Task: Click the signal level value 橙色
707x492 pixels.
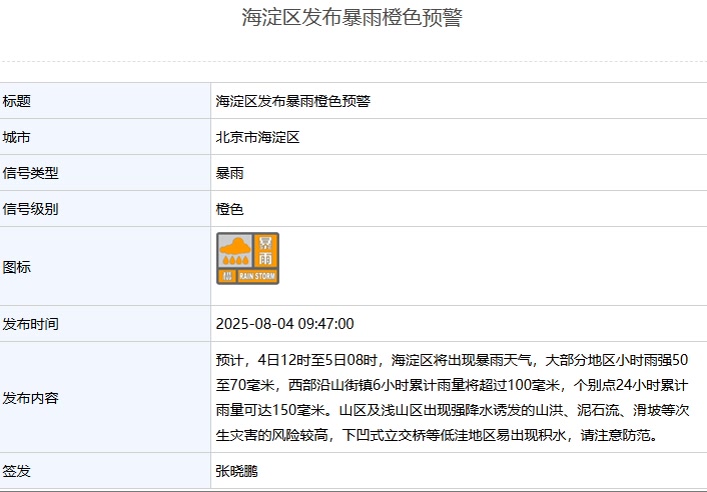Action: pyautogui.click(x=230, y=209)
